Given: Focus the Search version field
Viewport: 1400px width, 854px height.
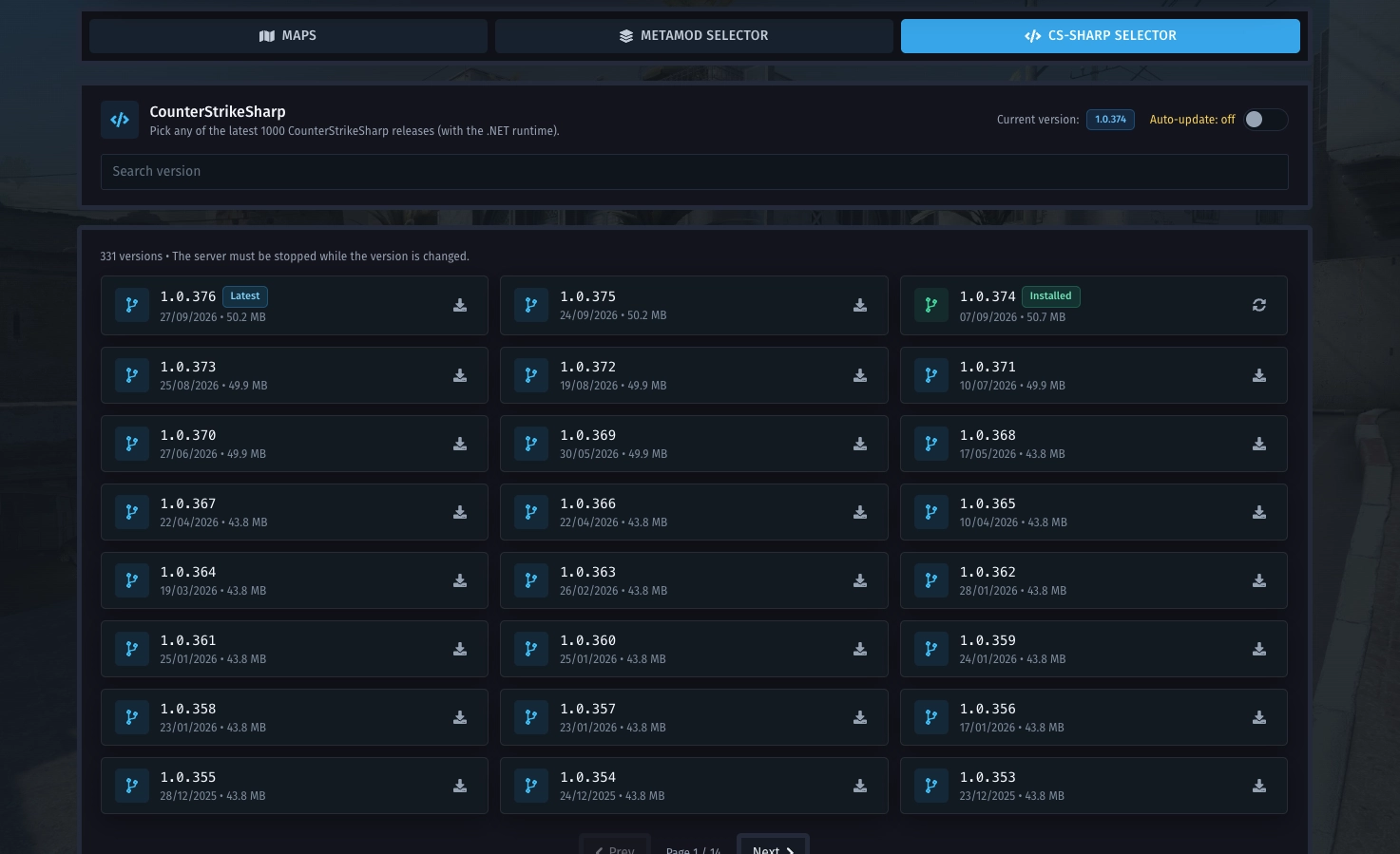Looking at the screenshot, I should point(695,172).
